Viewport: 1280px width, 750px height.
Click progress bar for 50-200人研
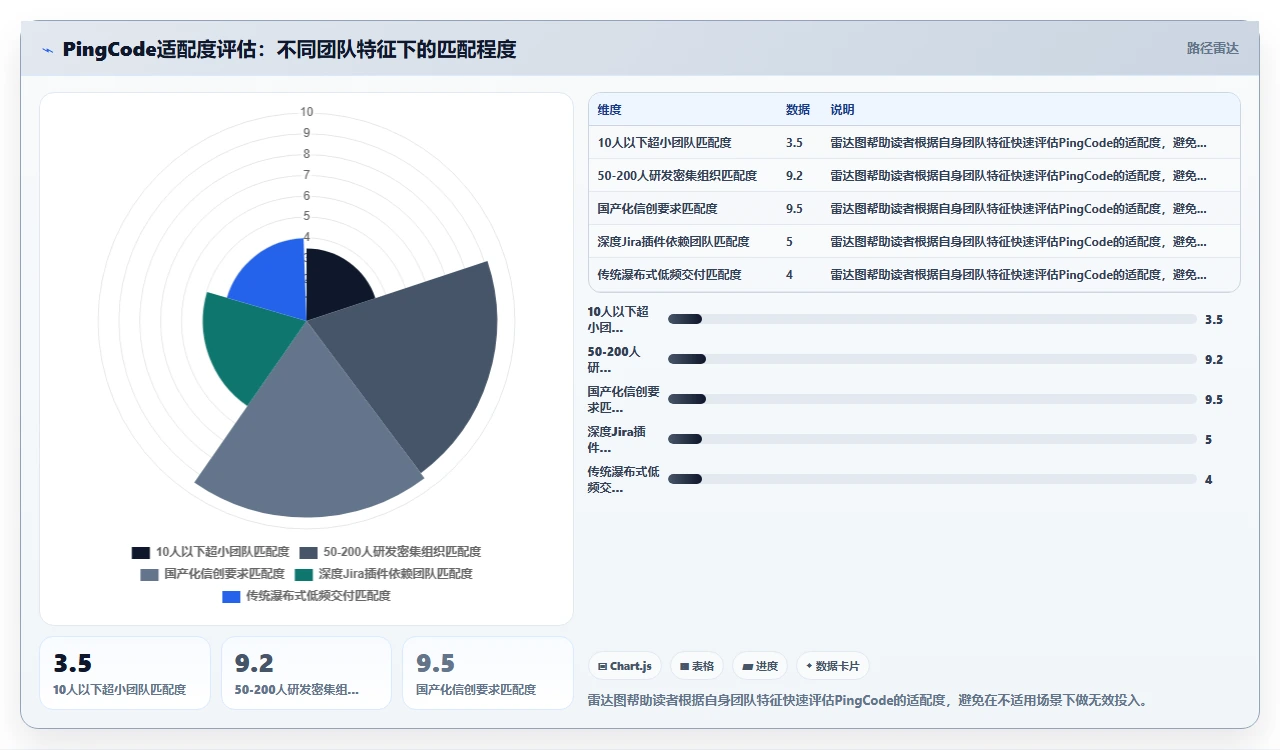click(x=932, y=359)
